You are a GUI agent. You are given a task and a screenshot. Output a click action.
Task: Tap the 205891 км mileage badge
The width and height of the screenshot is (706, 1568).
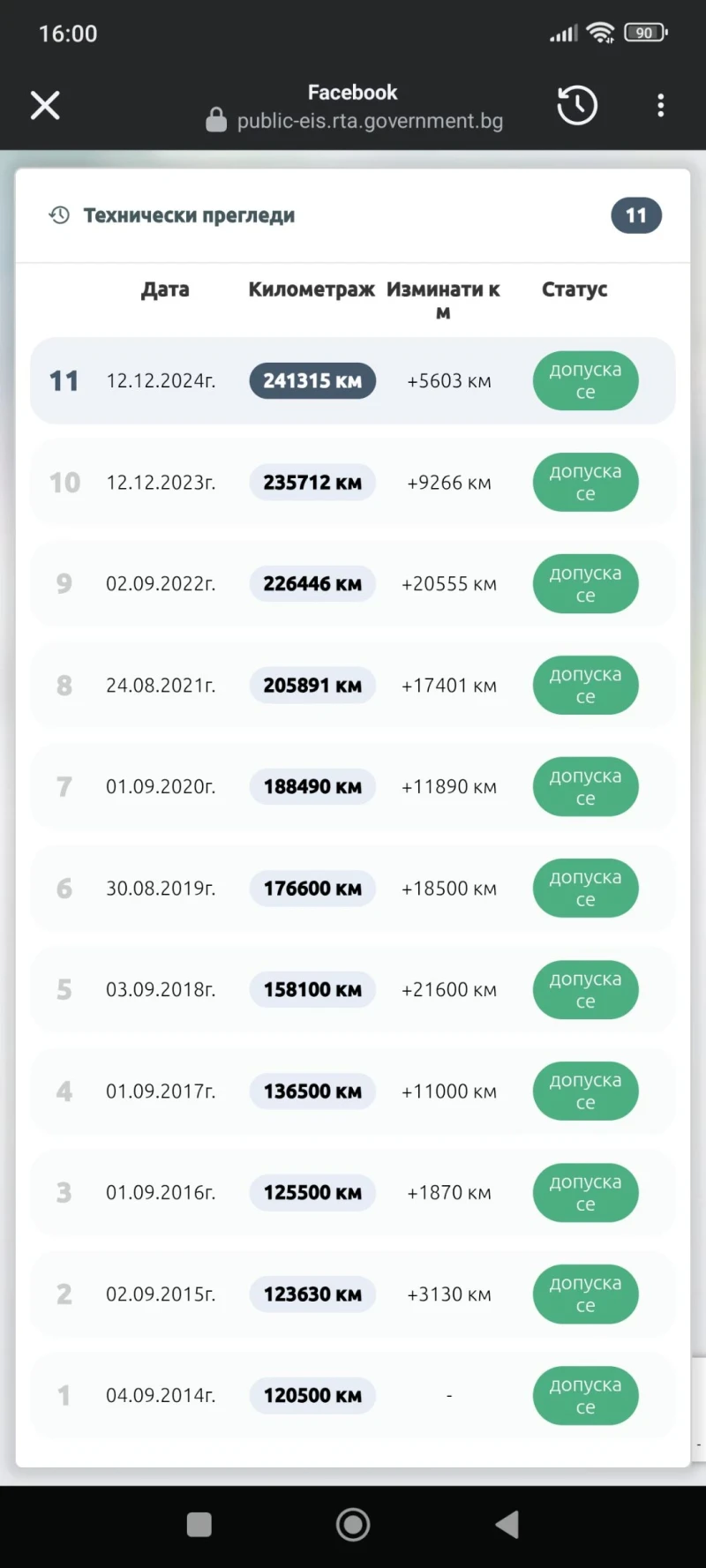[312, 686]
